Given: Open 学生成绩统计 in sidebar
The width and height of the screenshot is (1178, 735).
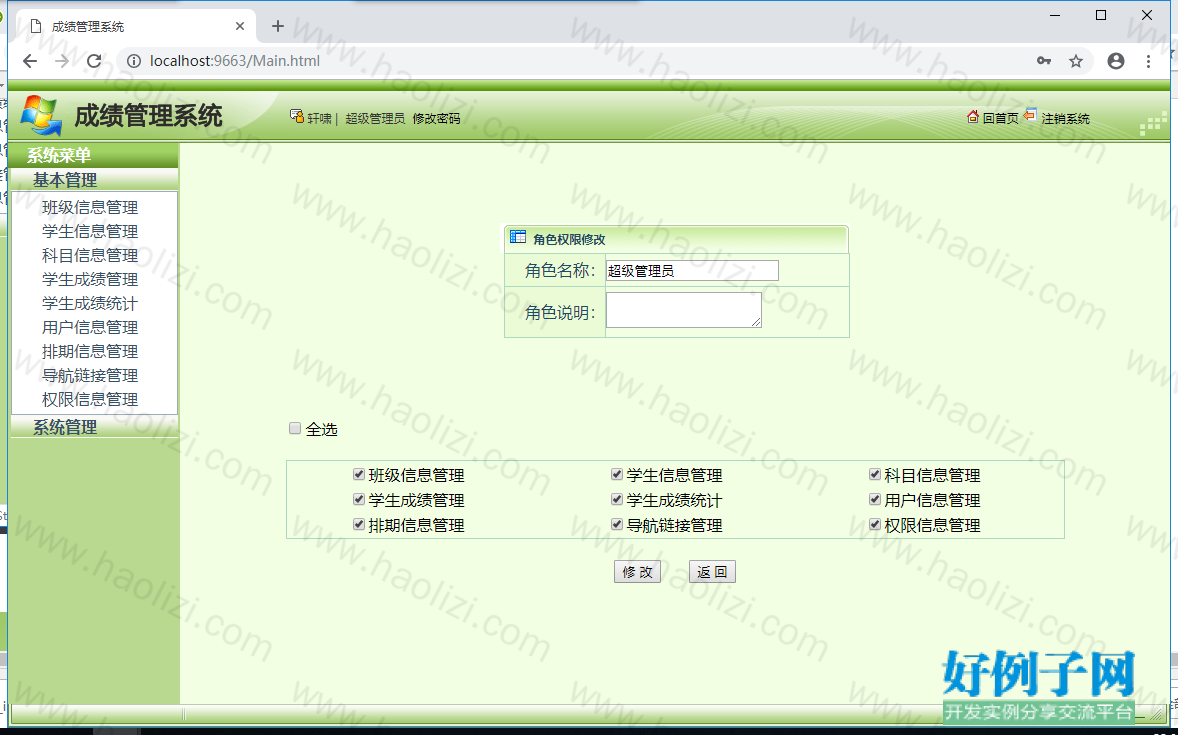Looking at the screenshot, I should tap(90, 304).
